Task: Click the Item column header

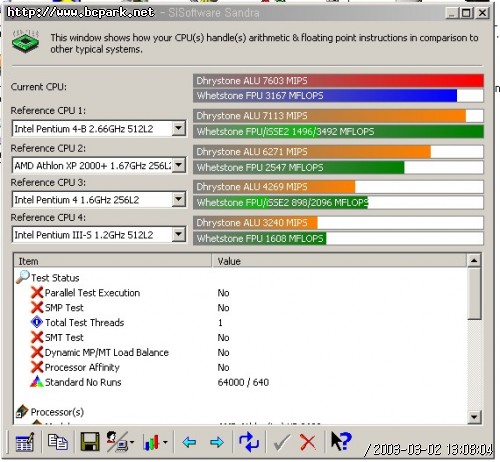Action: (x=113, y=261)
